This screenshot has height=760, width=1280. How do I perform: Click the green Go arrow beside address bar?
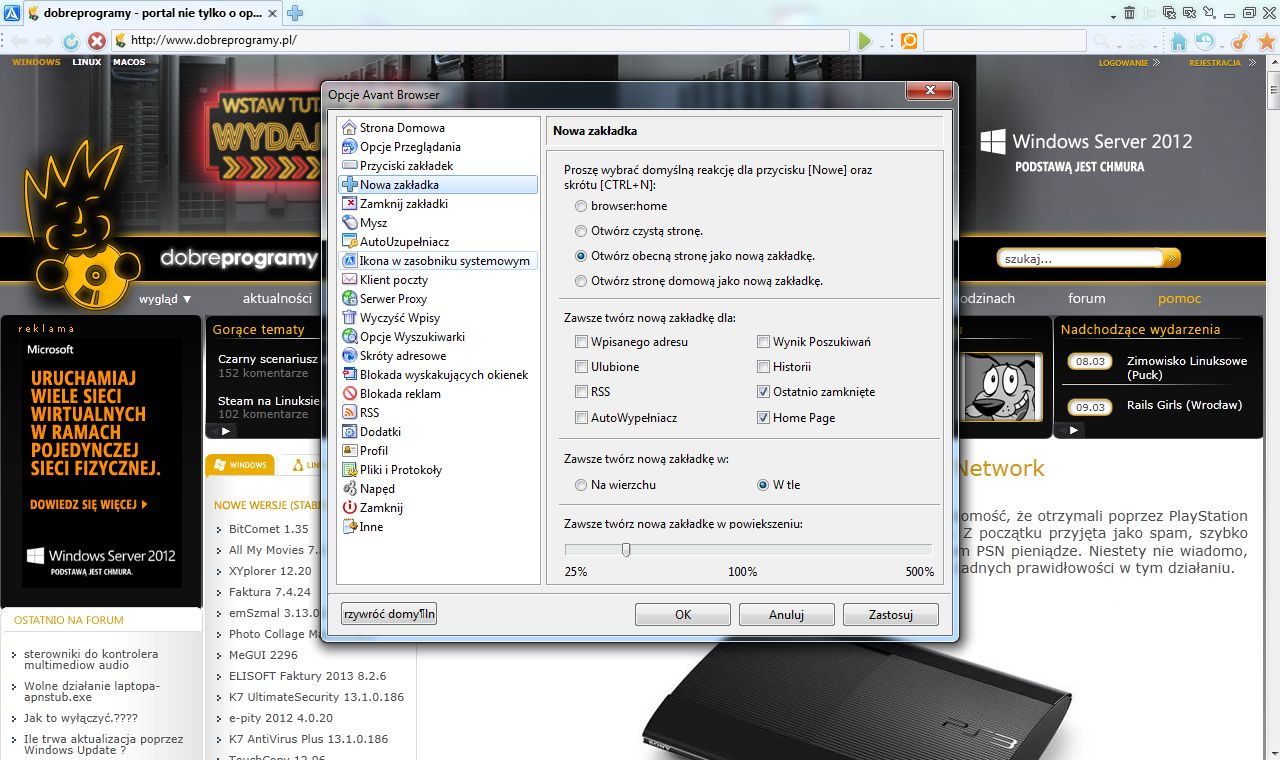click(x=865, y=41)
